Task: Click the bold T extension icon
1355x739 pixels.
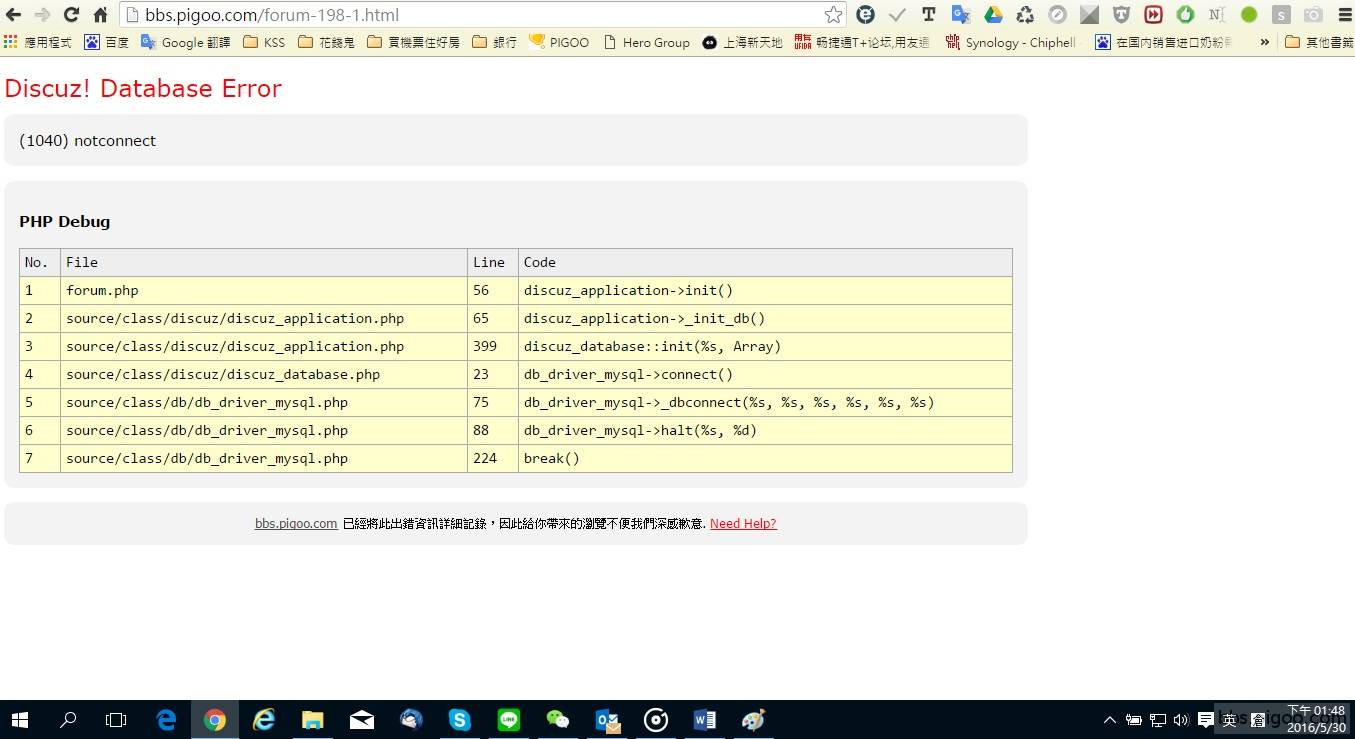Action: pyautogui.click(x=929, y=15)
